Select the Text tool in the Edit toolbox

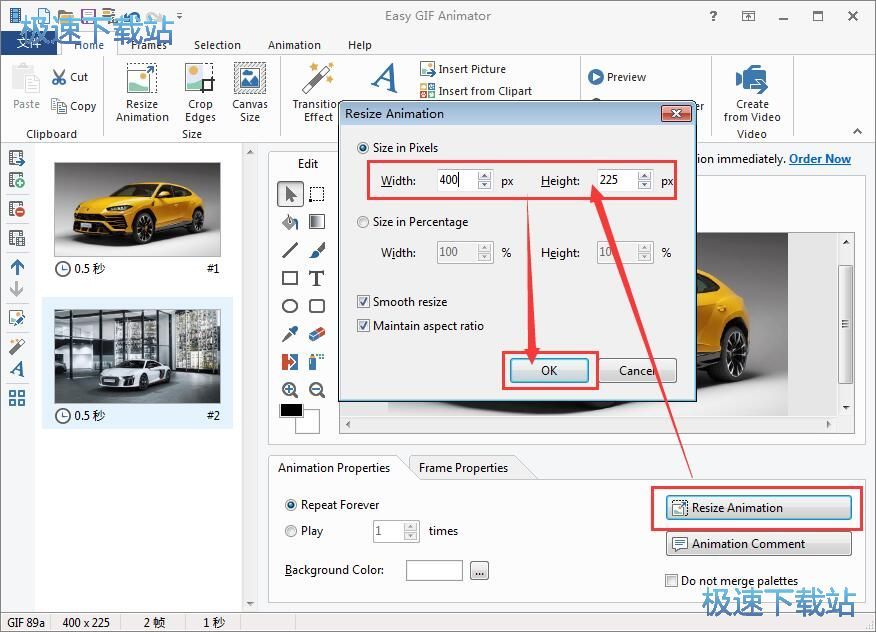(x=316, y=278)
